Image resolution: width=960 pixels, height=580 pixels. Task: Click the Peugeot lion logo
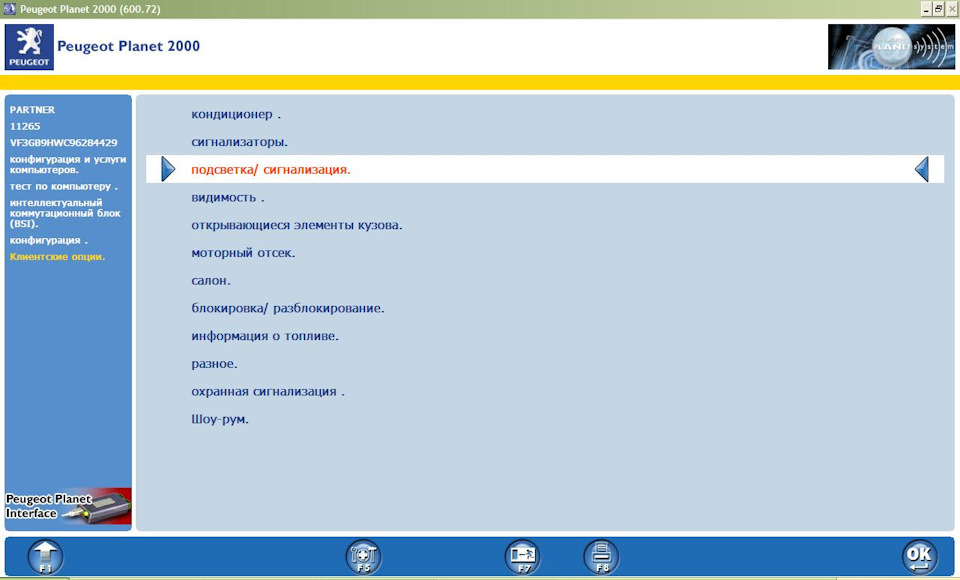point(29,47)
